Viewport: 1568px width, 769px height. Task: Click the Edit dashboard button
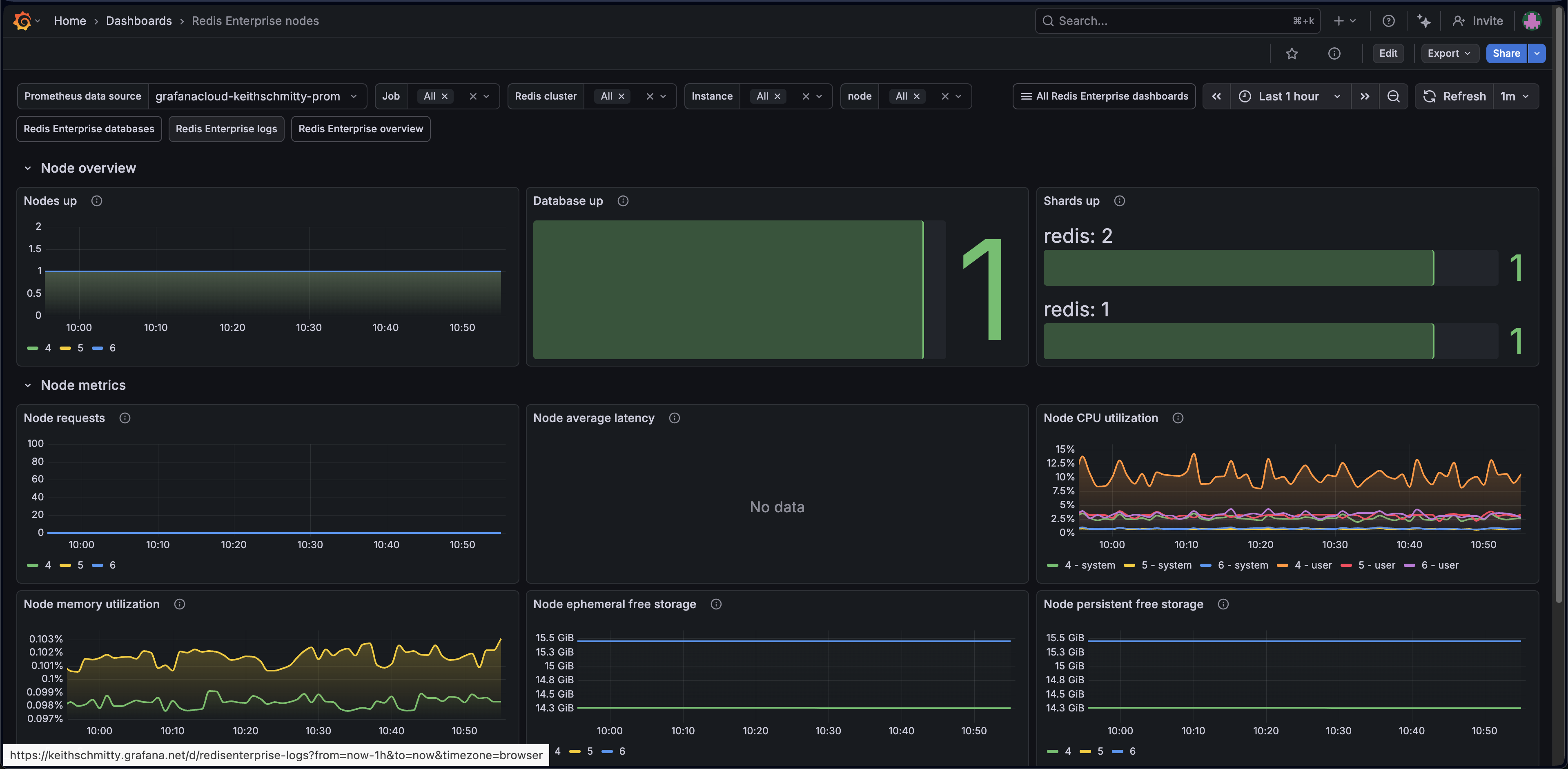tap(1388, 53)
